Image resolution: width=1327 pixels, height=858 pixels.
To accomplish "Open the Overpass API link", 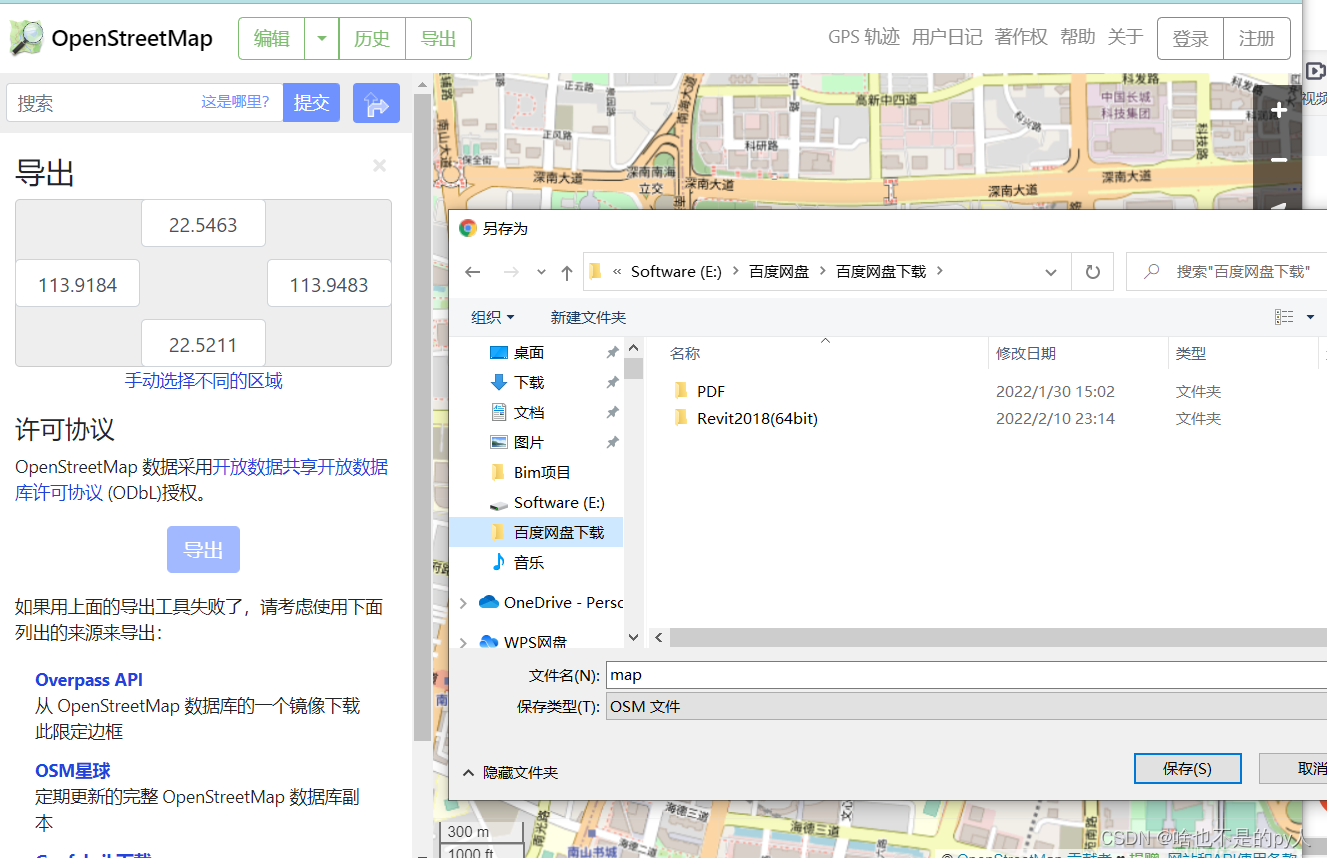I will (89, 680).
